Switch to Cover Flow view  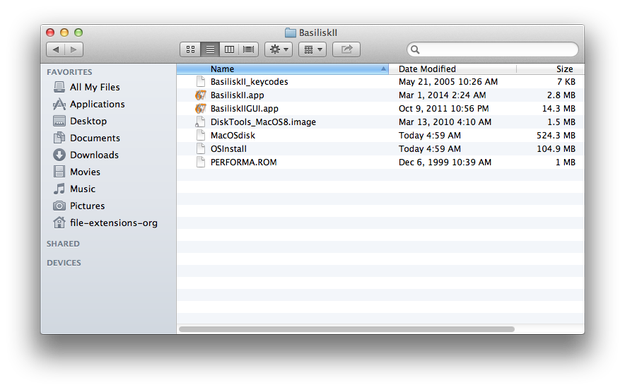click(x=249, y=49)
